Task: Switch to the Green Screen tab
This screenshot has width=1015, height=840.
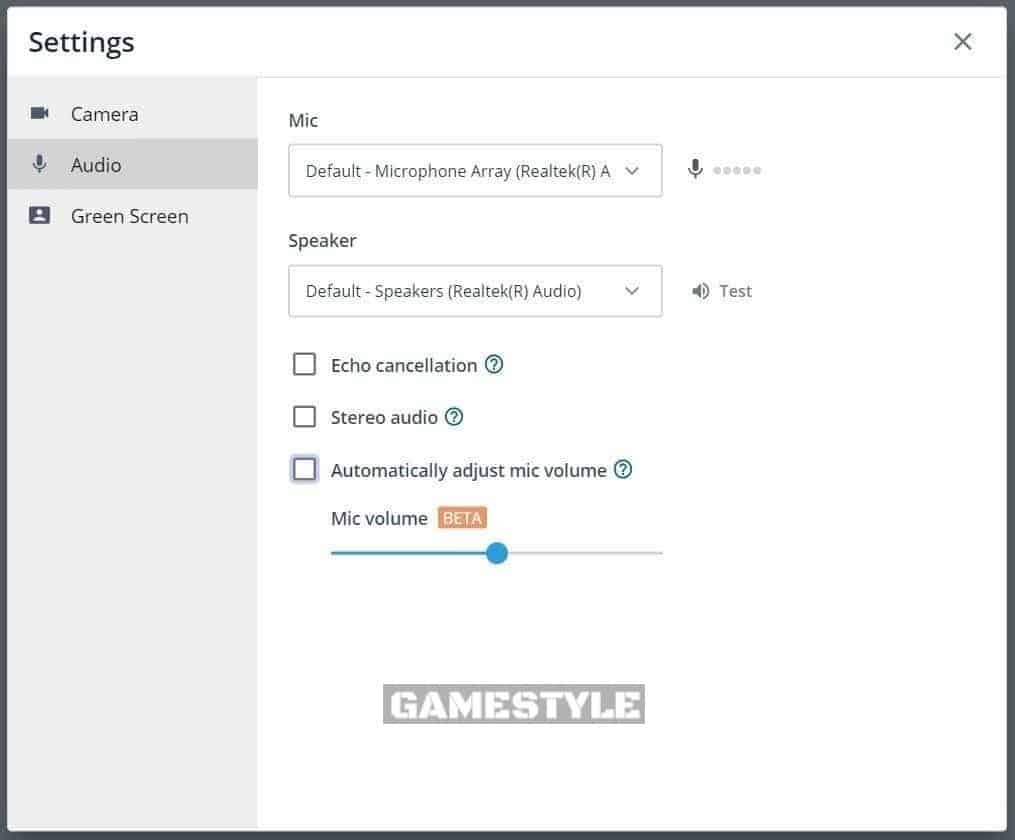Action: 129,215
